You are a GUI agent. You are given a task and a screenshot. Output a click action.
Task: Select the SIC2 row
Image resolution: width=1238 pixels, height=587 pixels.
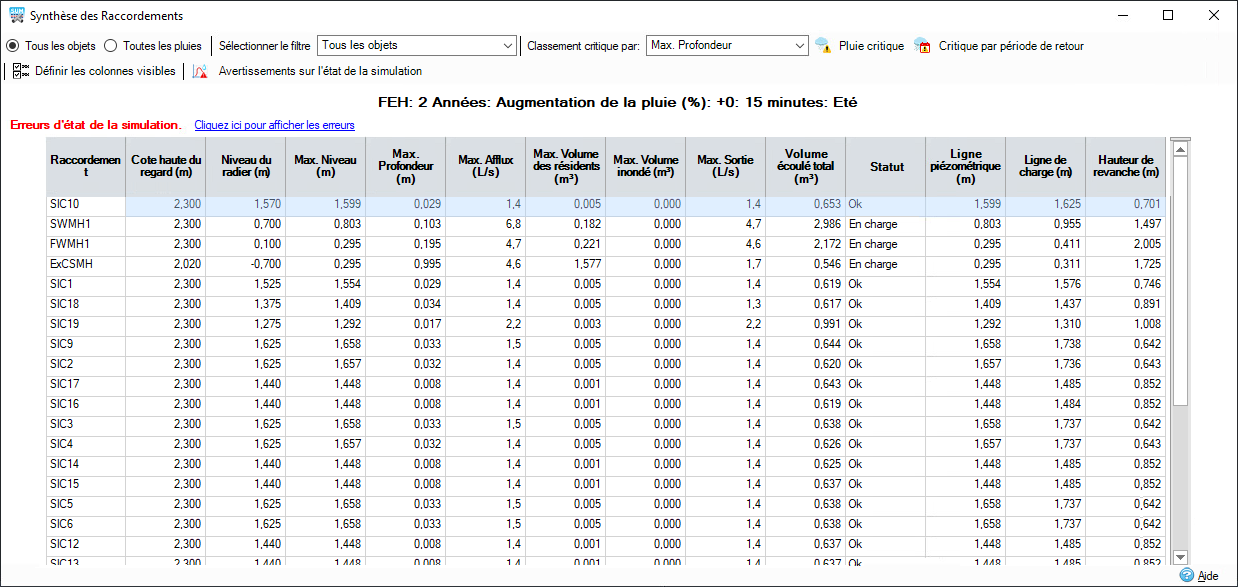click(606, 364)
